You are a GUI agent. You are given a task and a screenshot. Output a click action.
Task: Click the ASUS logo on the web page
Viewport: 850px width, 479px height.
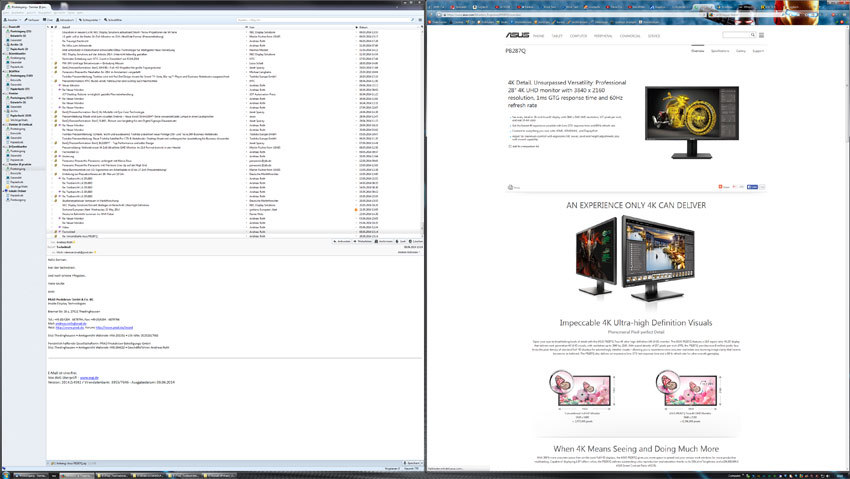point(517,35)
